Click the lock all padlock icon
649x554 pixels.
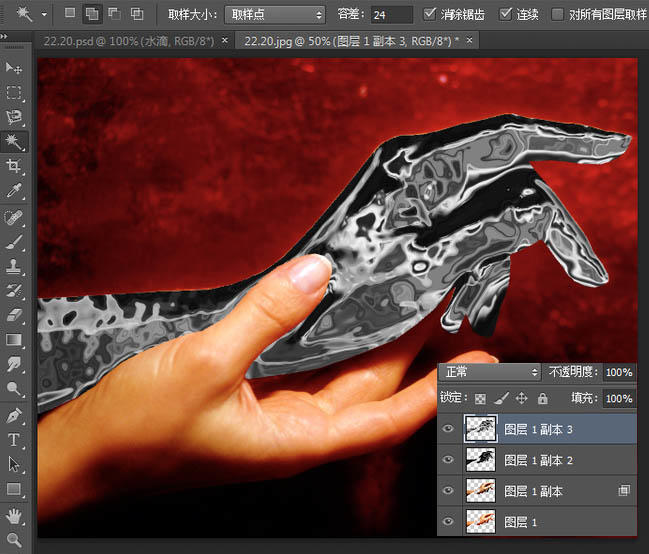click(x=543, y=398)
